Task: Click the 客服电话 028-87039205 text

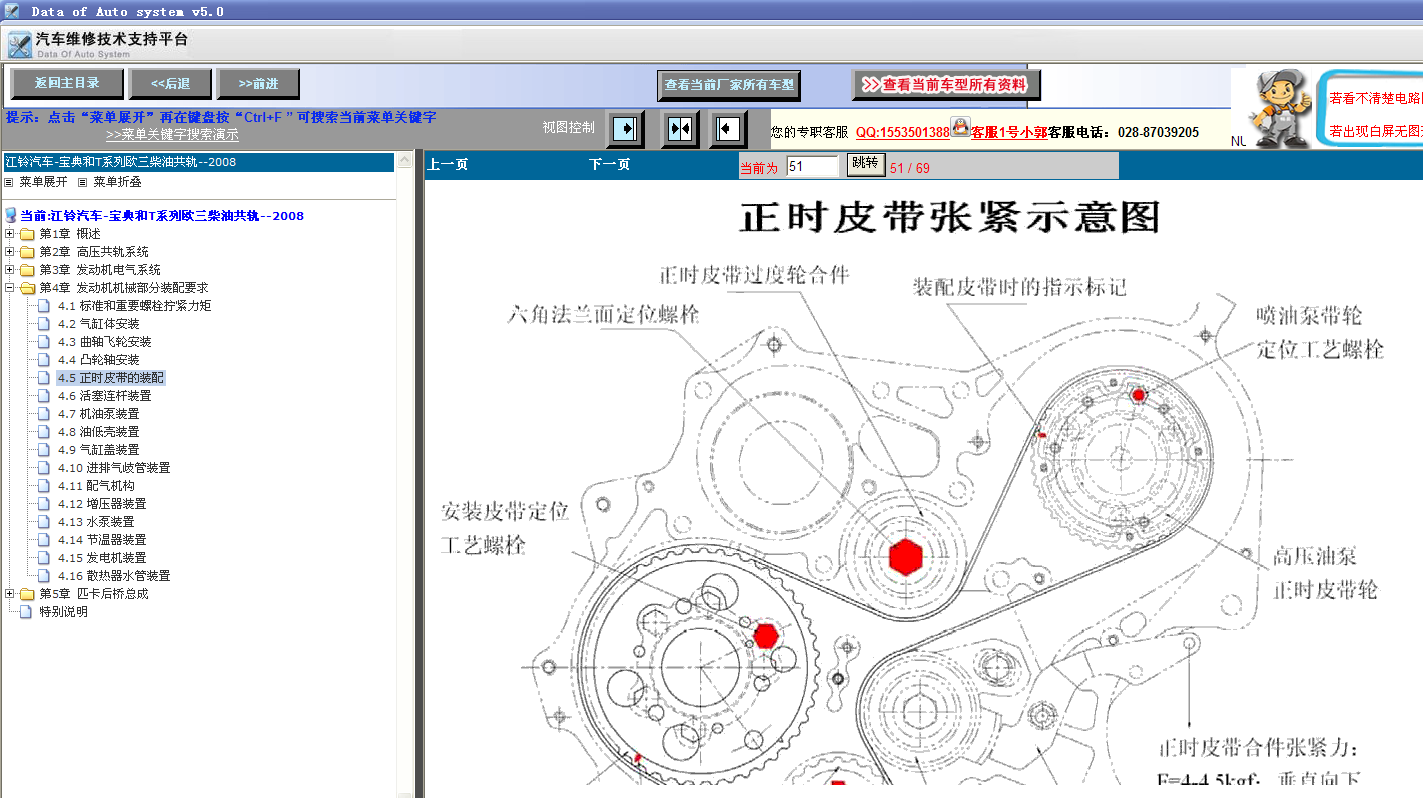Action: pos(1123,132)
